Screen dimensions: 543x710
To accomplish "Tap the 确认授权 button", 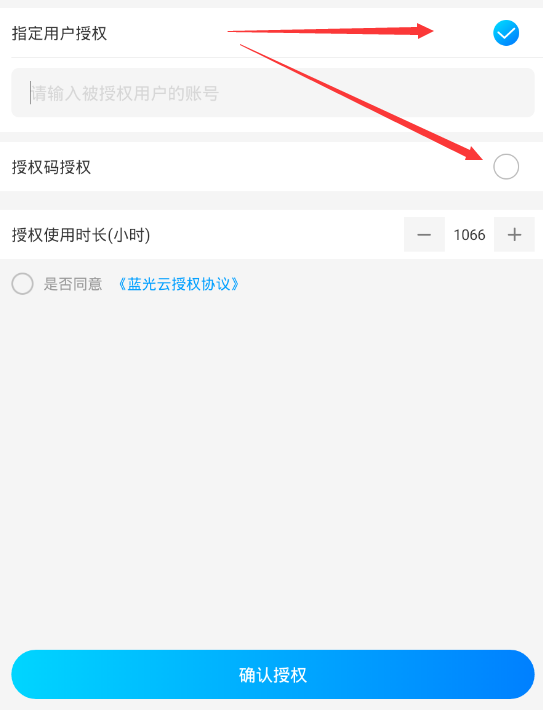I will tap(273, 675).
